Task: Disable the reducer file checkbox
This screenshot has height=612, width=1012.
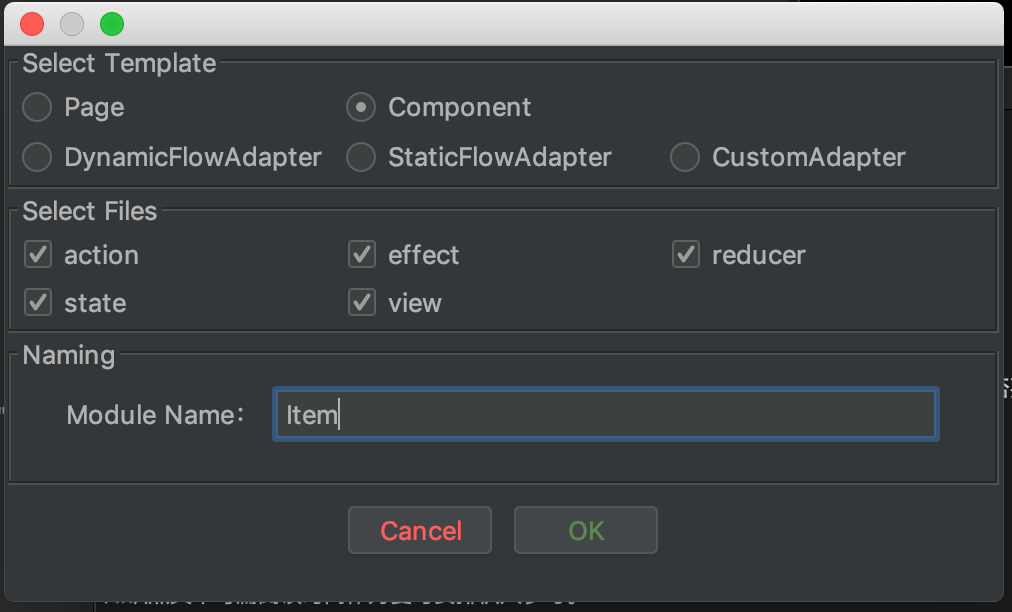Action: click(686, 254)
